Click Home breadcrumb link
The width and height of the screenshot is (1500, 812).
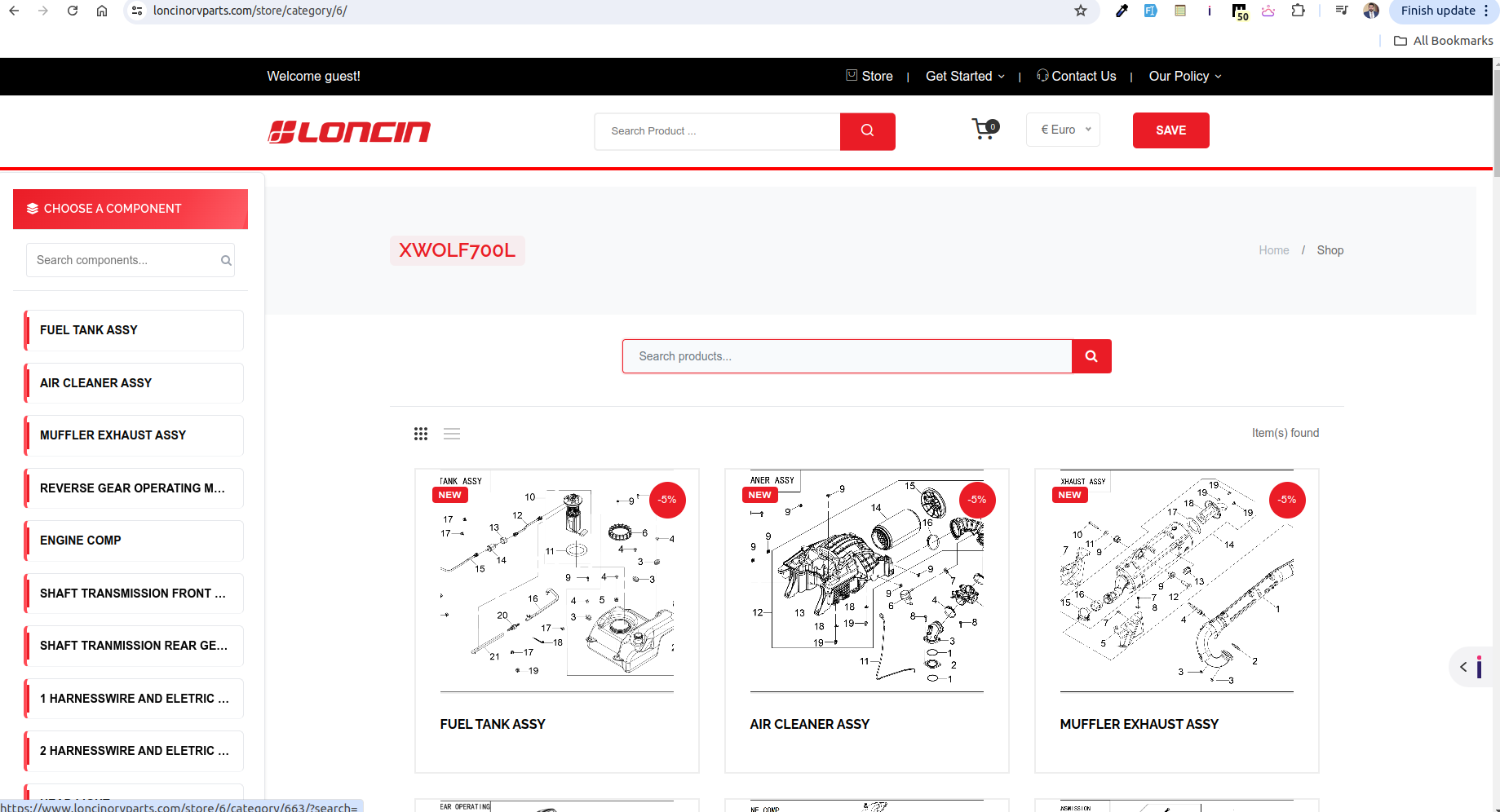[x=1273, y=250]
